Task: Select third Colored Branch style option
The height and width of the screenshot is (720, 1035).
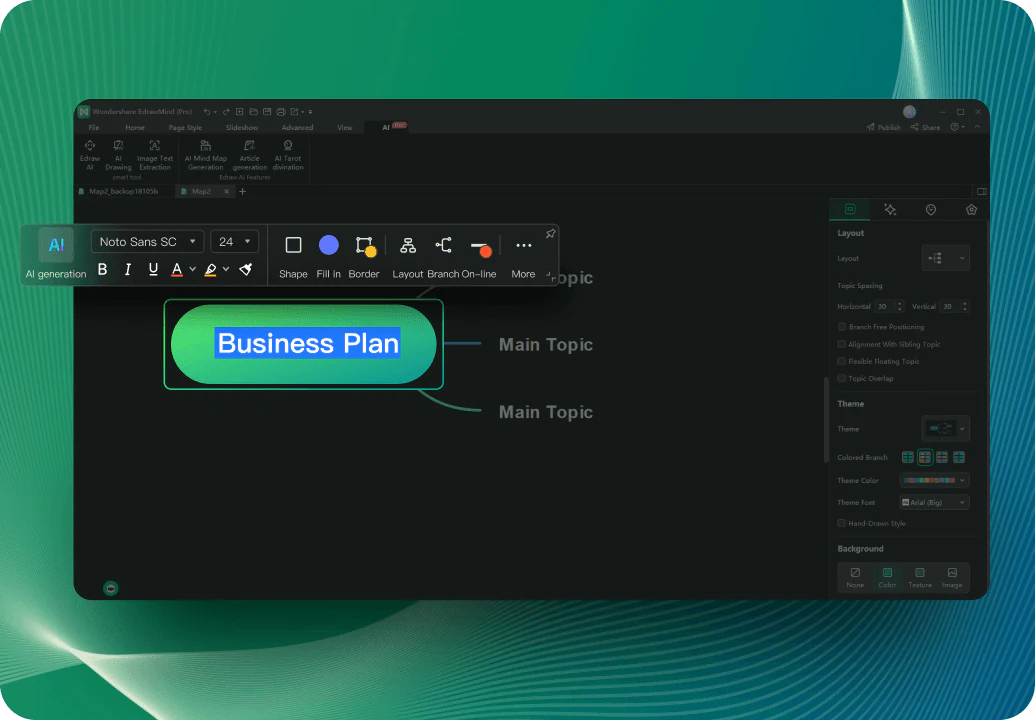Action: coord(942,457)
